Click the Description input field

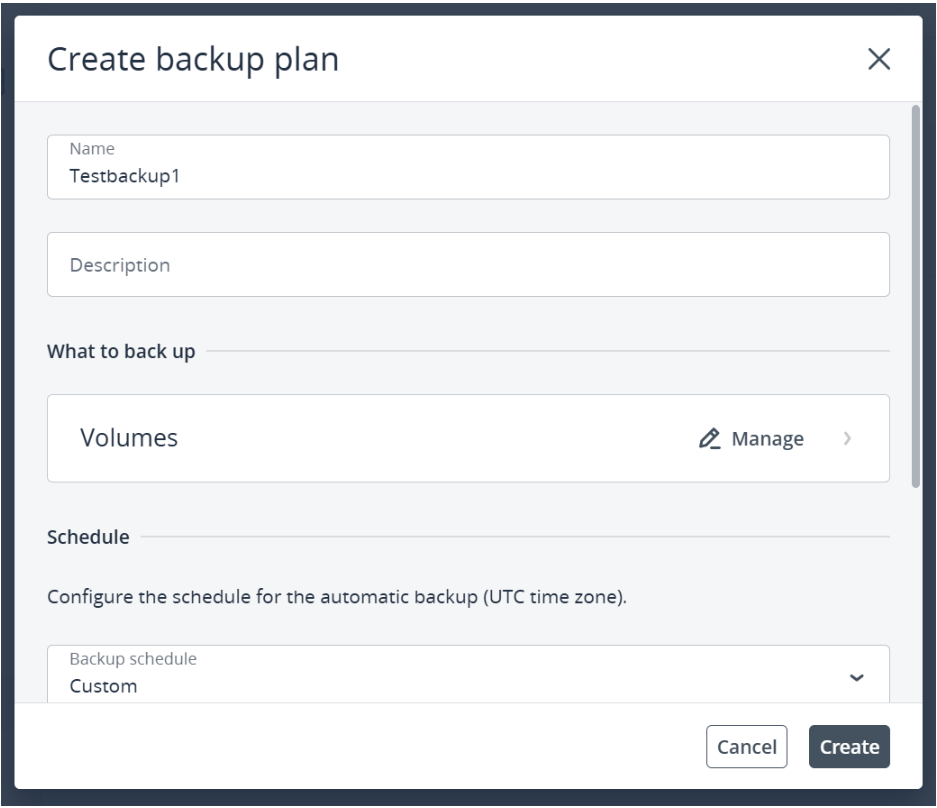[x=468, y=264]
